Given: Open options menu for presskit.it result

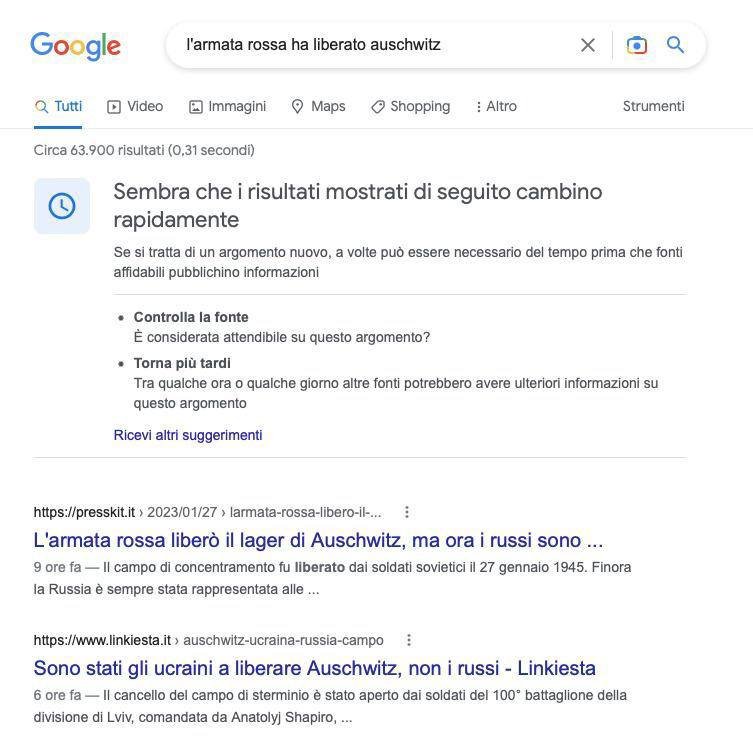Looking at the screenshot, I should pyautogui.click(x=407, y=512).
